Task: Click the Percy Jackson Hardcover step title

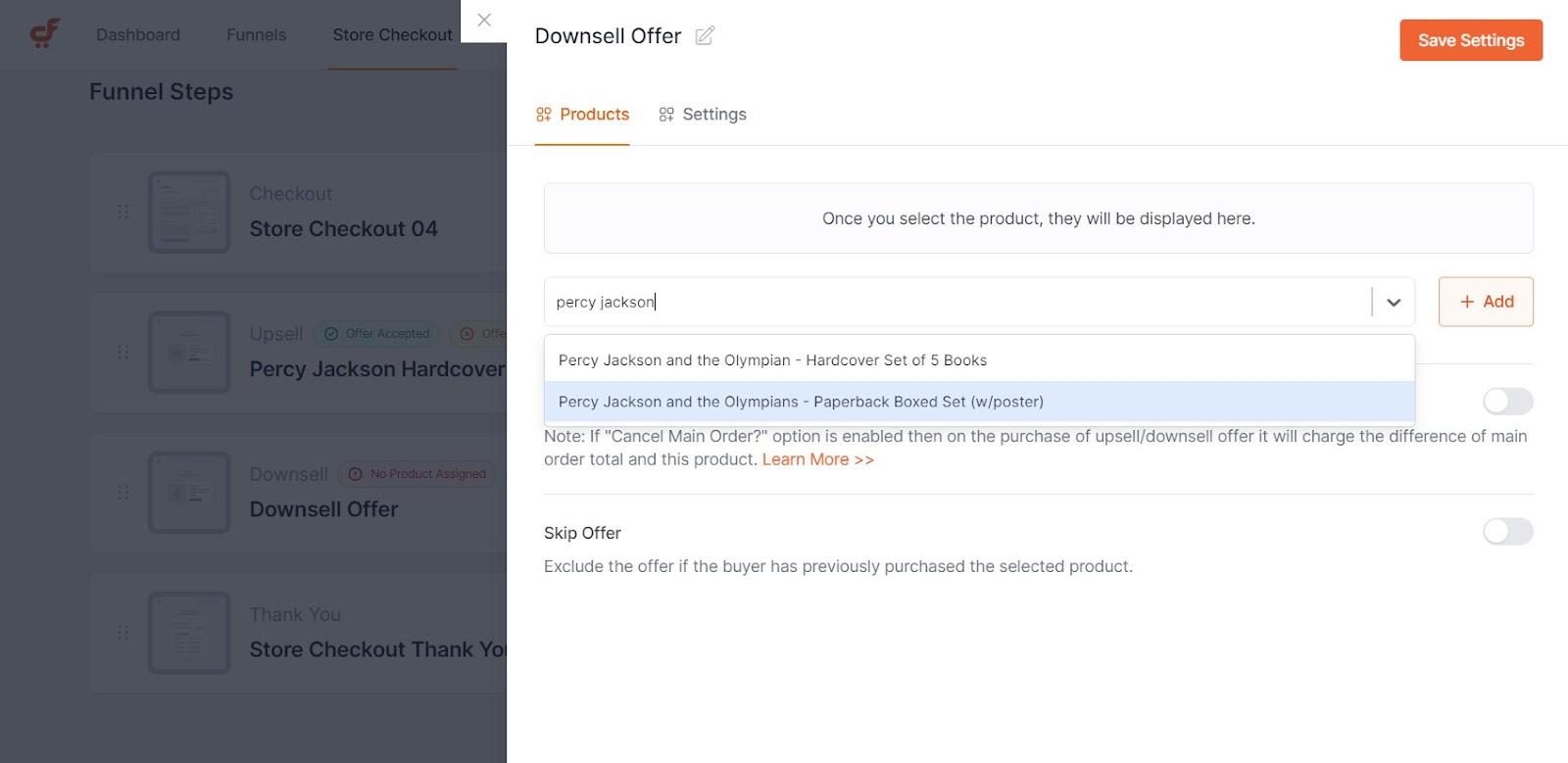Action: coord(377,369)
